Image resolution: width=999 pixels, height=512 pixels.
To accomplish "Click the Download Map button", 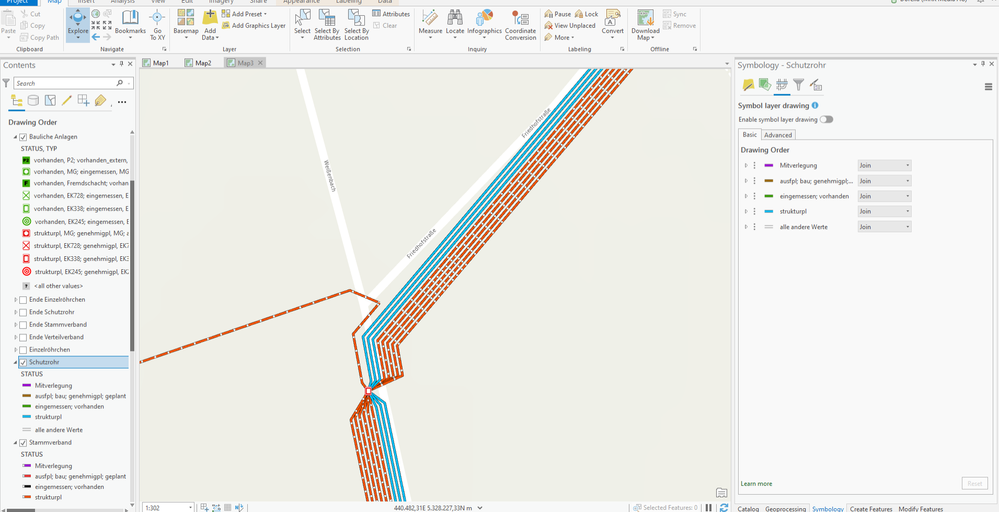I will pyautogui.click(x=645, y=24).
